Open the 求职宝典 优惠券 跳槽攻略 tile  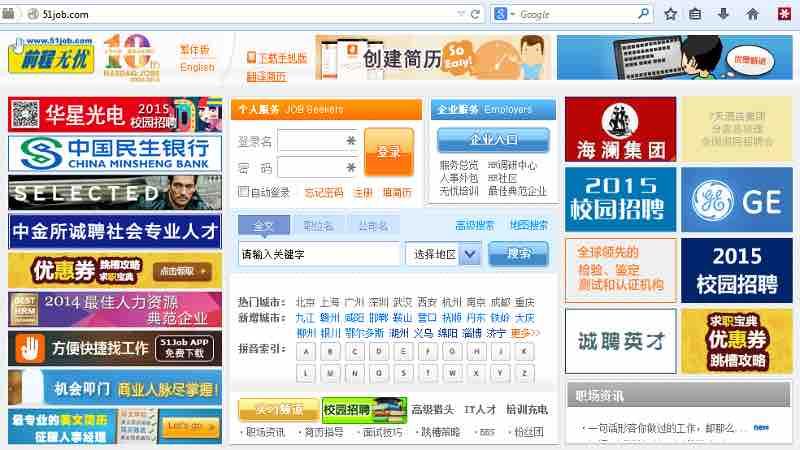[x=737, y=341]
